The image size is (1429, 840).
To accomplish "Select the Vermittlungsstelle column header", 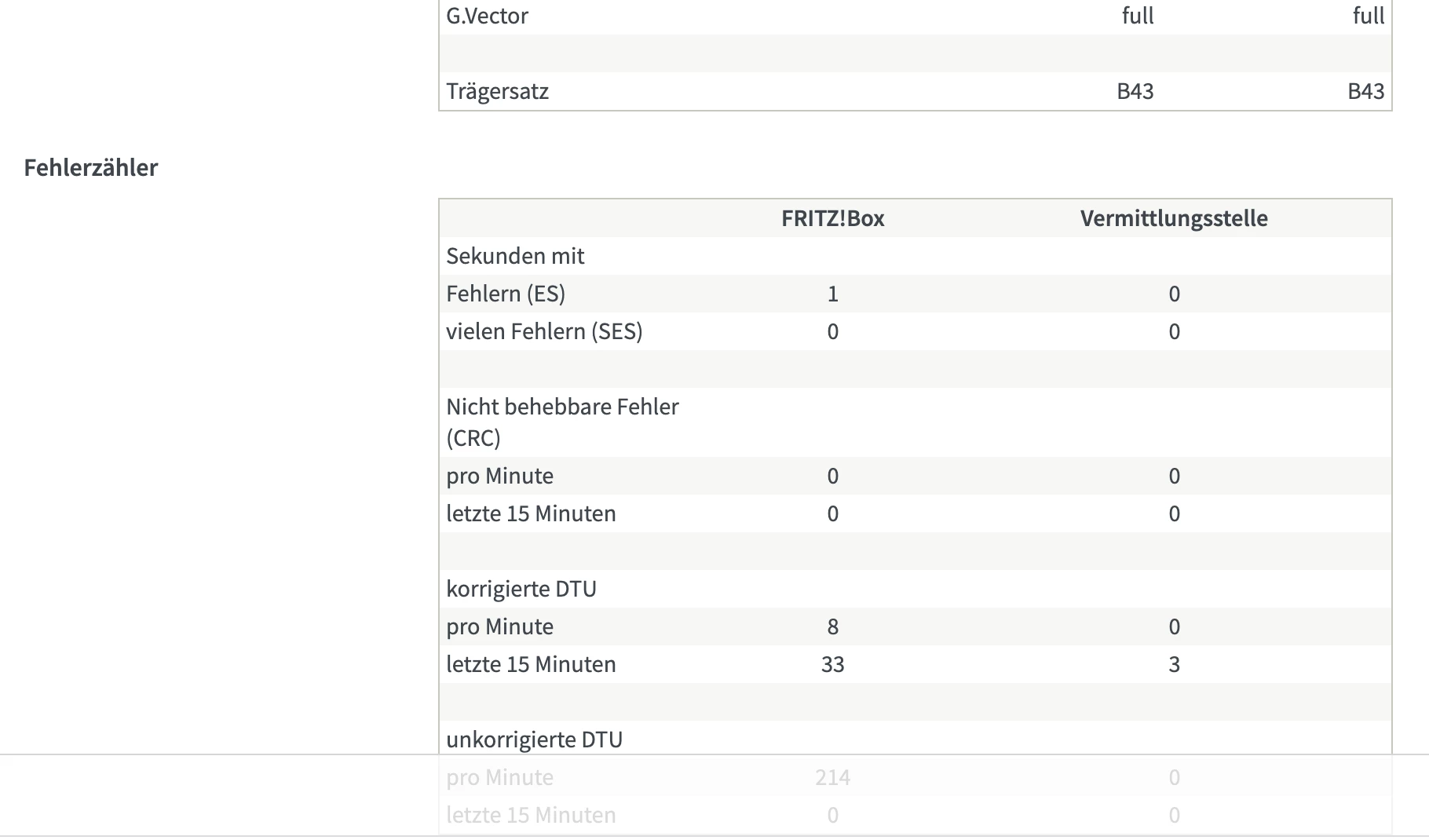I will click(1173, 218).
